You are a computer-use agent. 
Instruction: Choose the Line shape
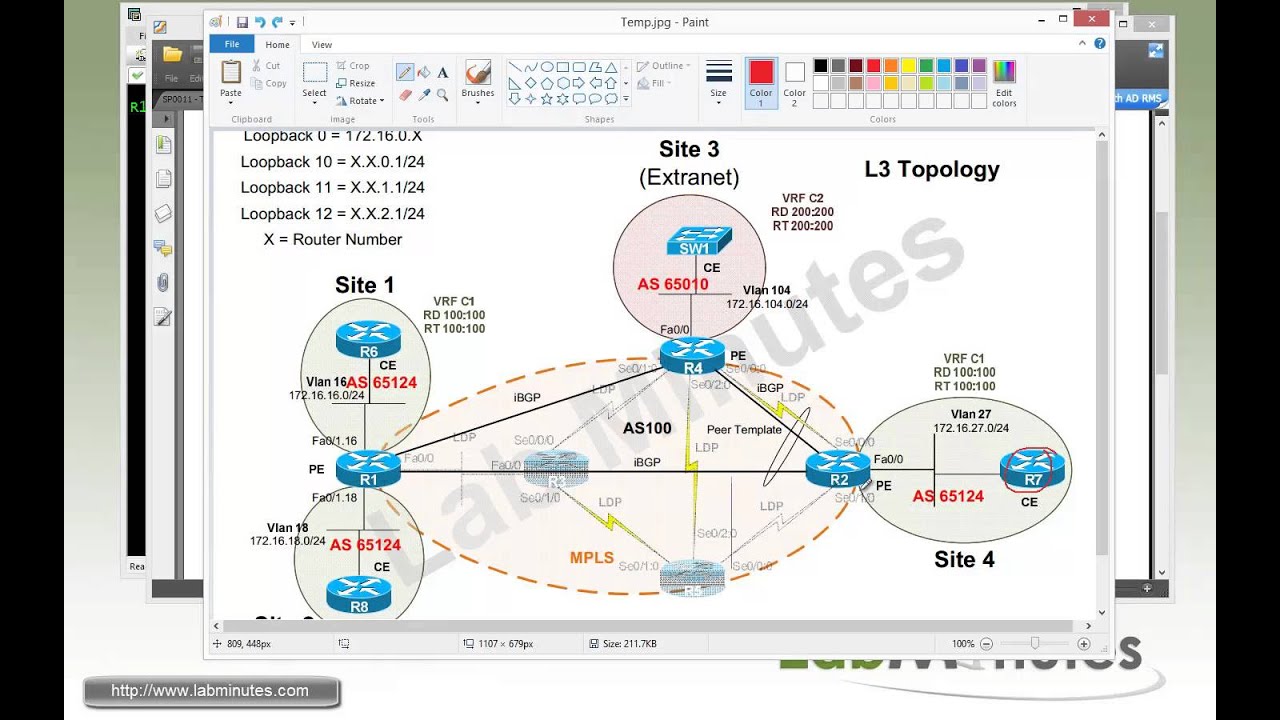point(515,67)
